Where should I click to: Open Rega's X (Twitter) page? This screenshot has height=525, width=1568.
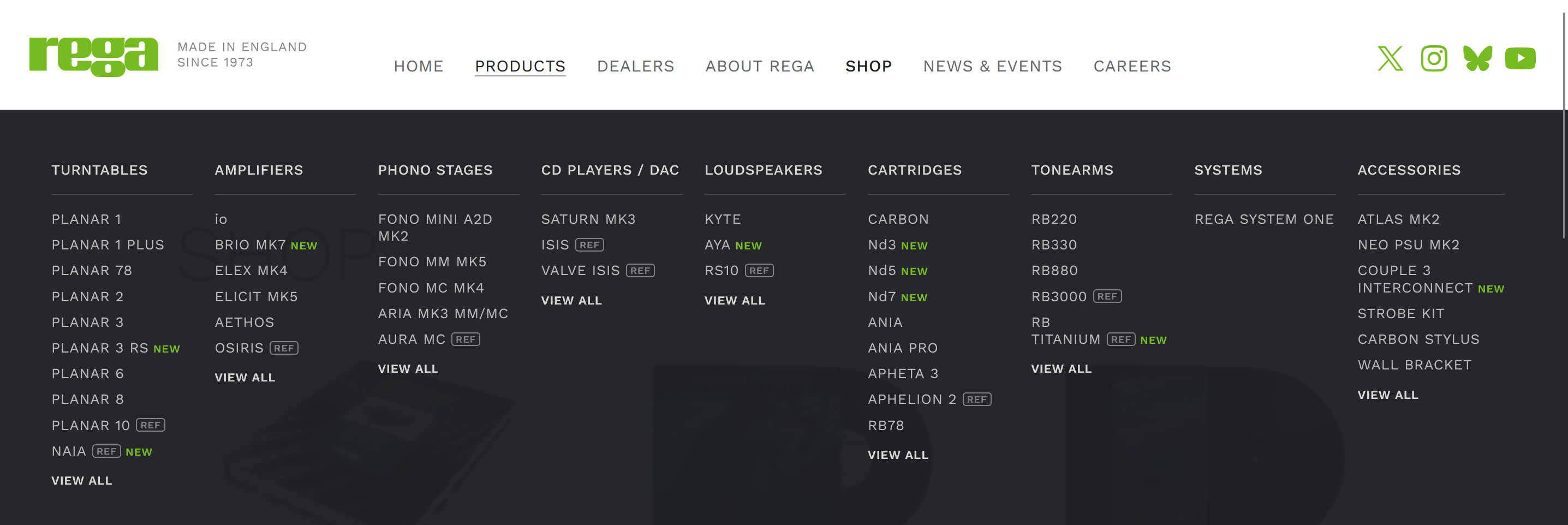coord(1390,58)
